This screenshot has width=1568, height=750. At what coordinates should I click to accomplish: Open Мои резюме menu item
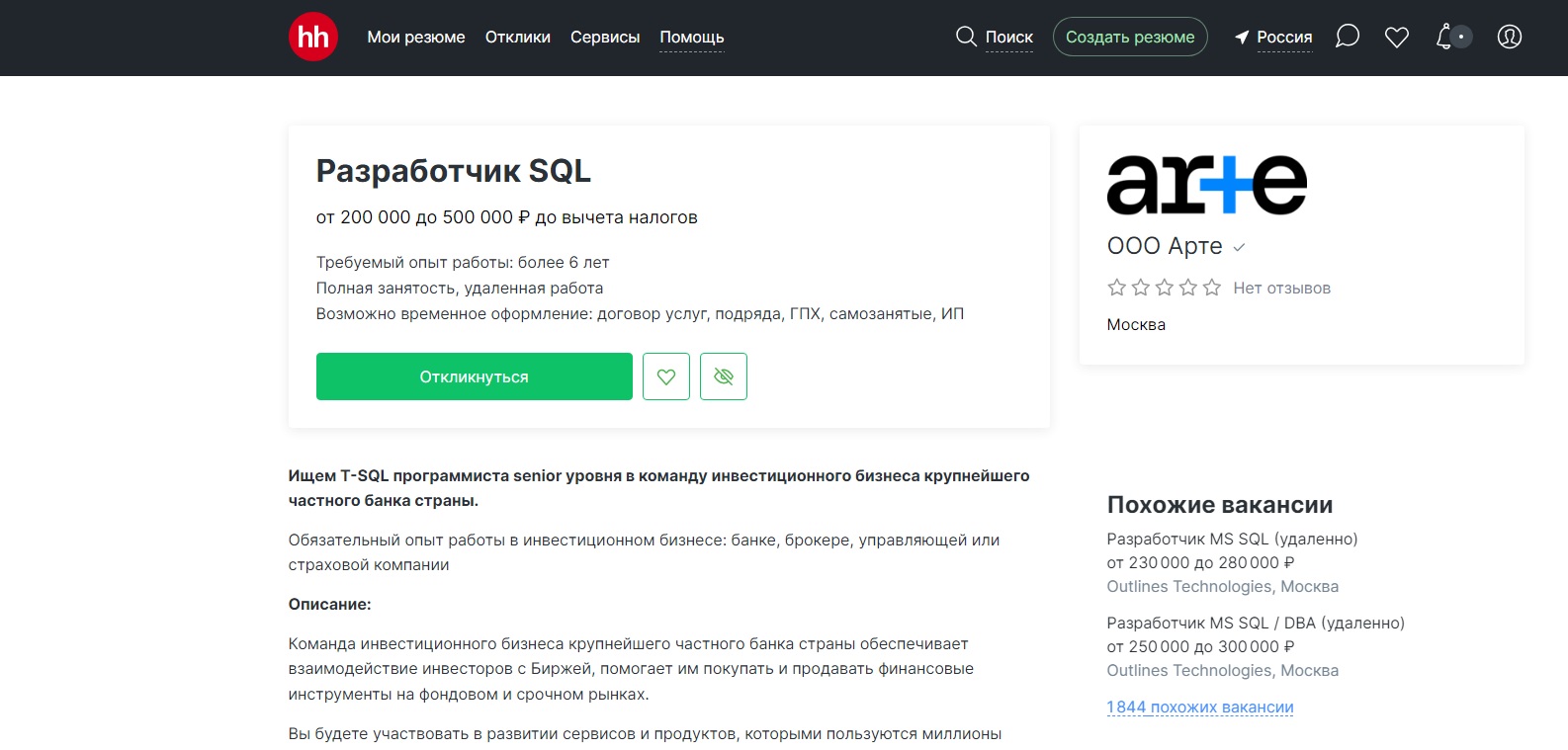[x=416, y=38]
